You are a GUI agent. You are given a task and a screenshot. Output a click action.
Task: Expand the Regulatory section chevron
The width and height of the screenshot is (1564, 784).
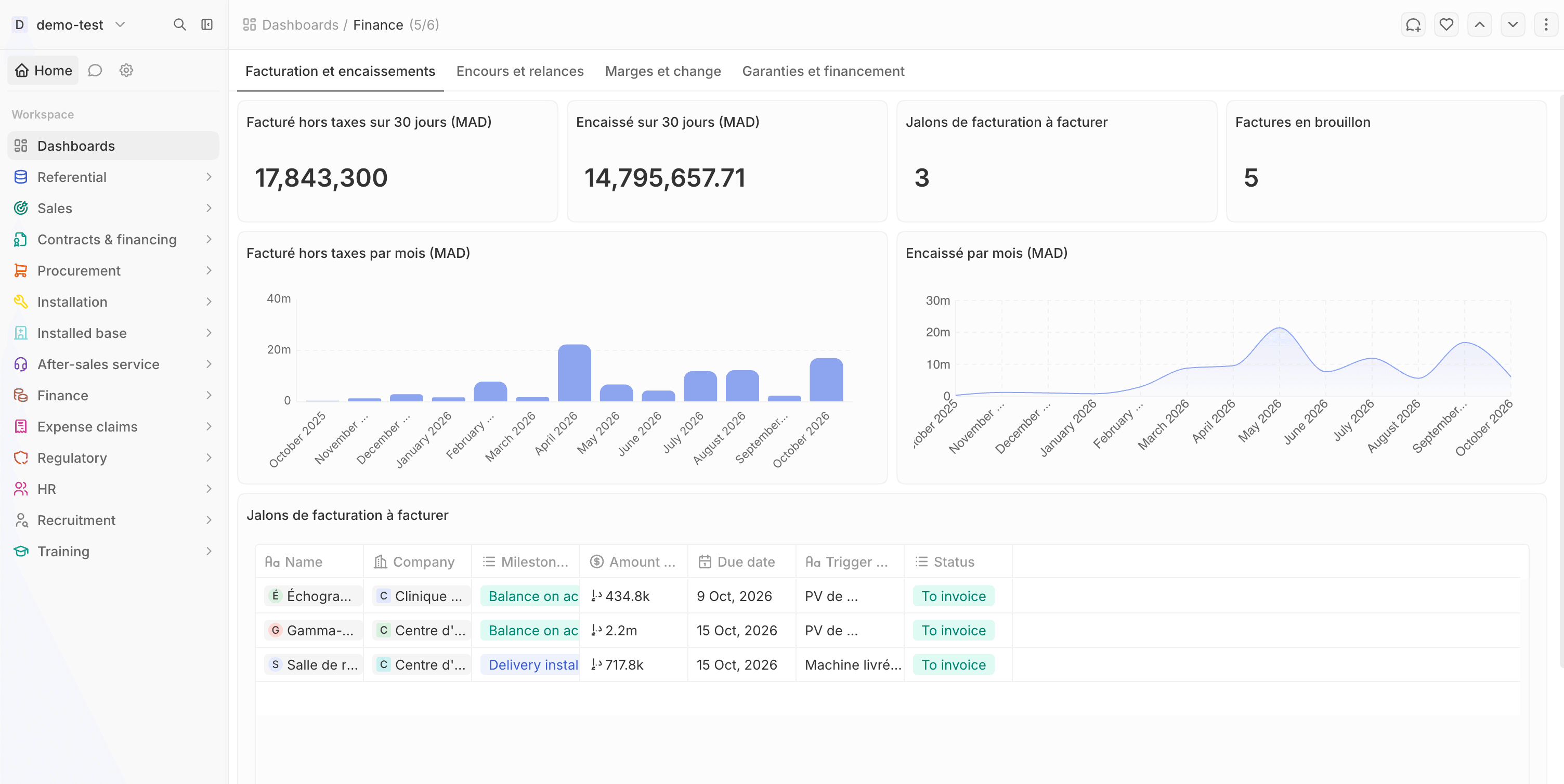[x=208, y=458]
